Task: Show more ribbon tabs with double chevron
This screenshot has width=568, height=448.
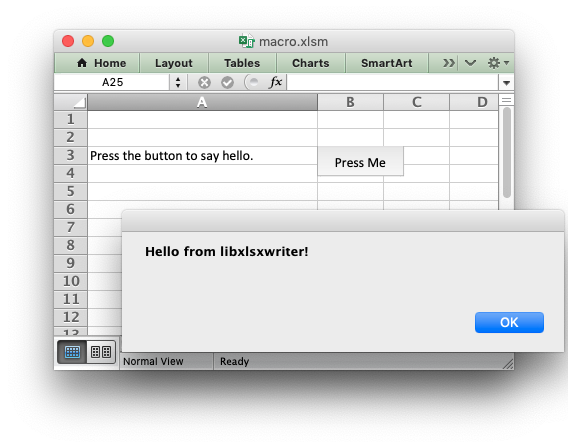Action: pos(449,63)
